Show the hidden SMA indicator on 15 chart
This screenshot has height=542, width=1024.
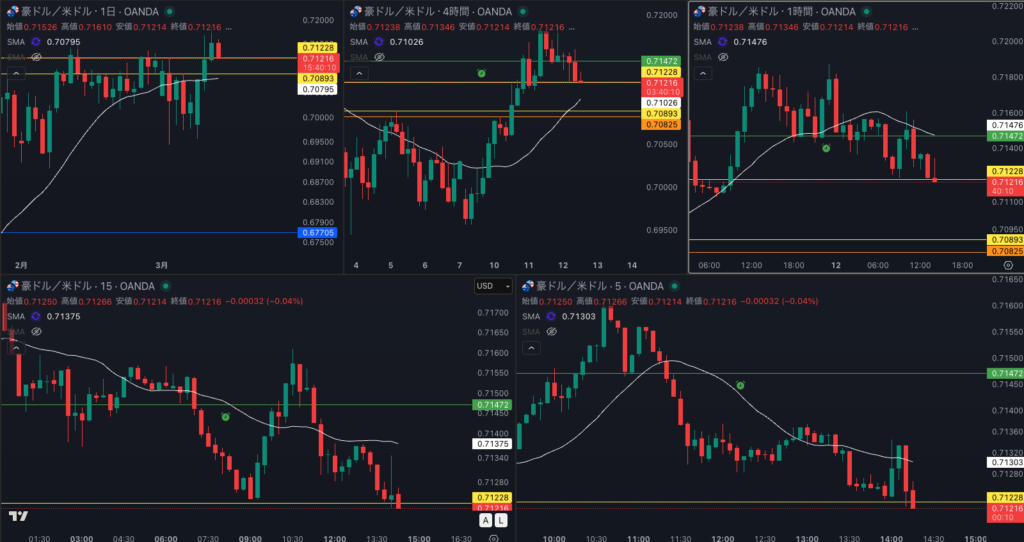pyautogui.click(x=37, y=332)
